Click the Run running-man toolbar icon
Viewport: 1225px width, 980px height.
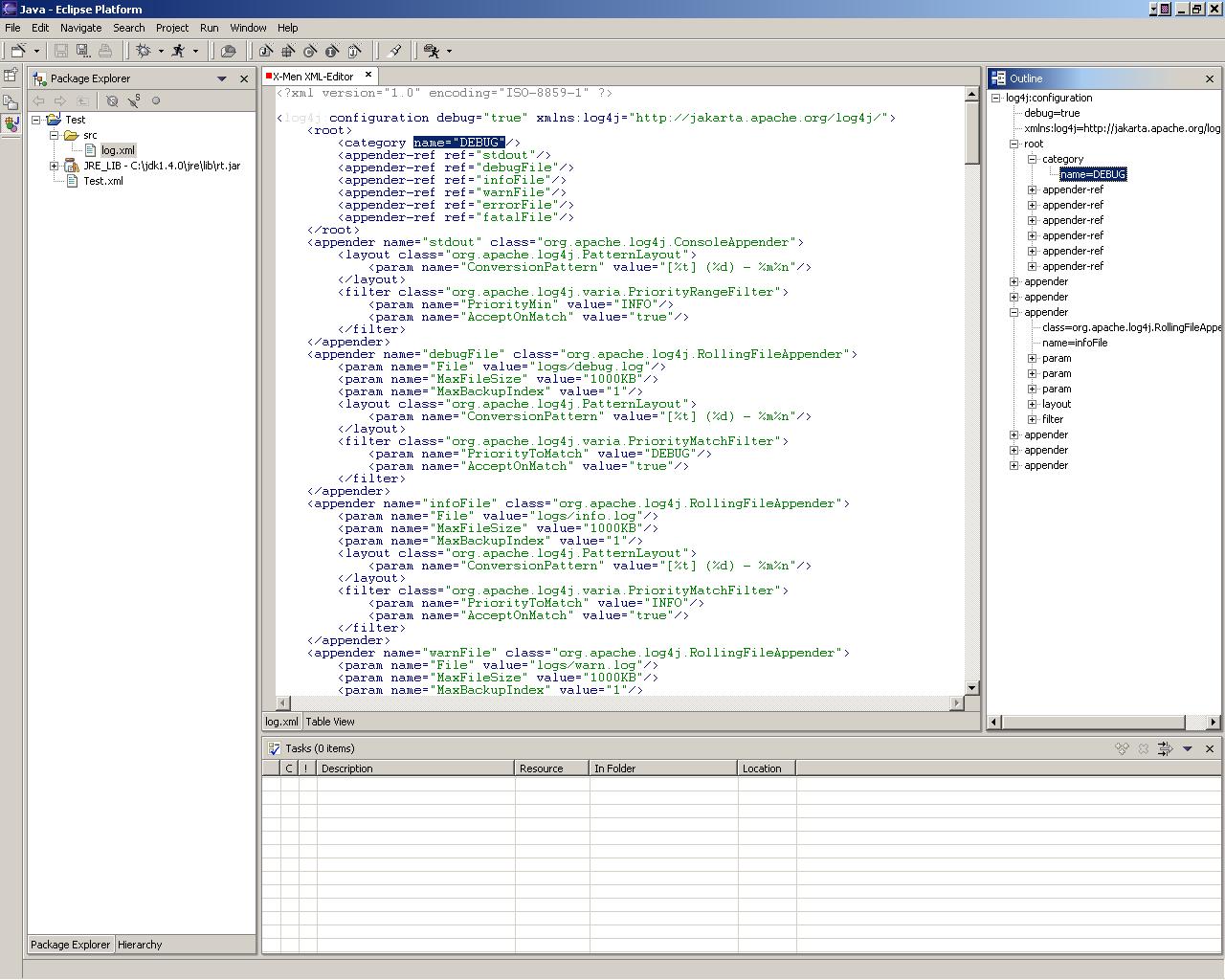[178, 51]
